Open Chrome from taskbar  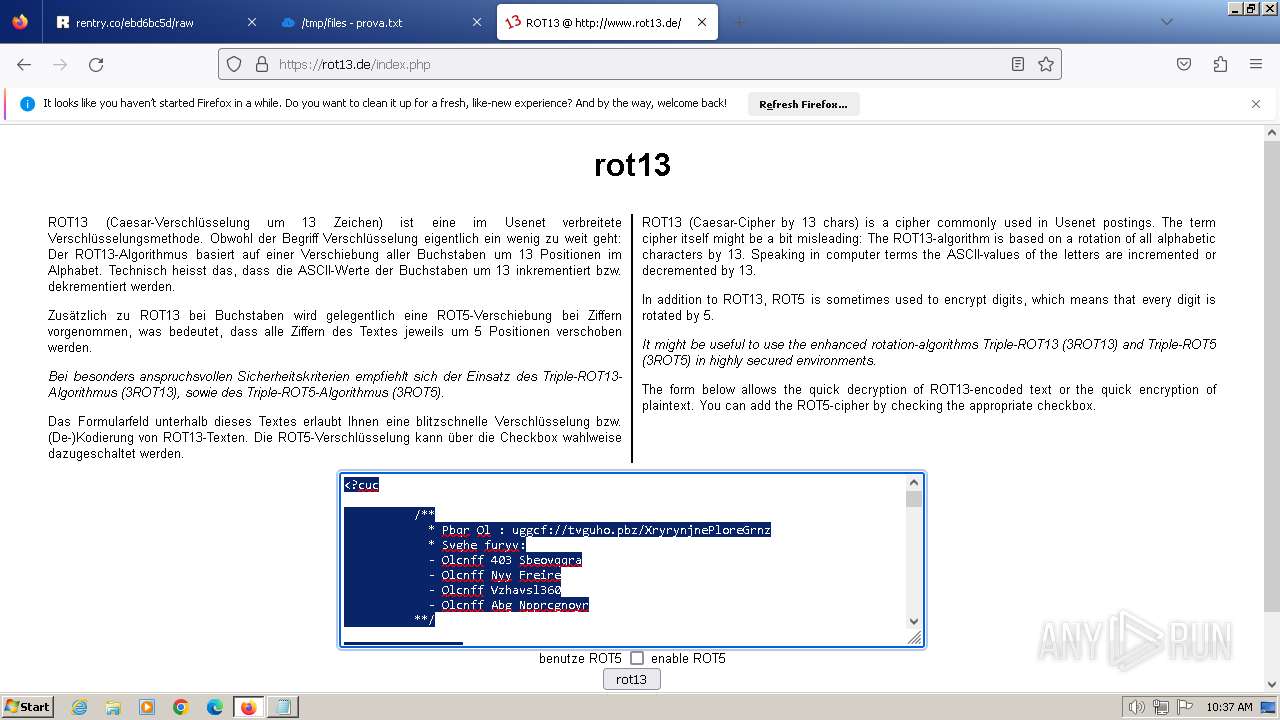click(181, 707)
